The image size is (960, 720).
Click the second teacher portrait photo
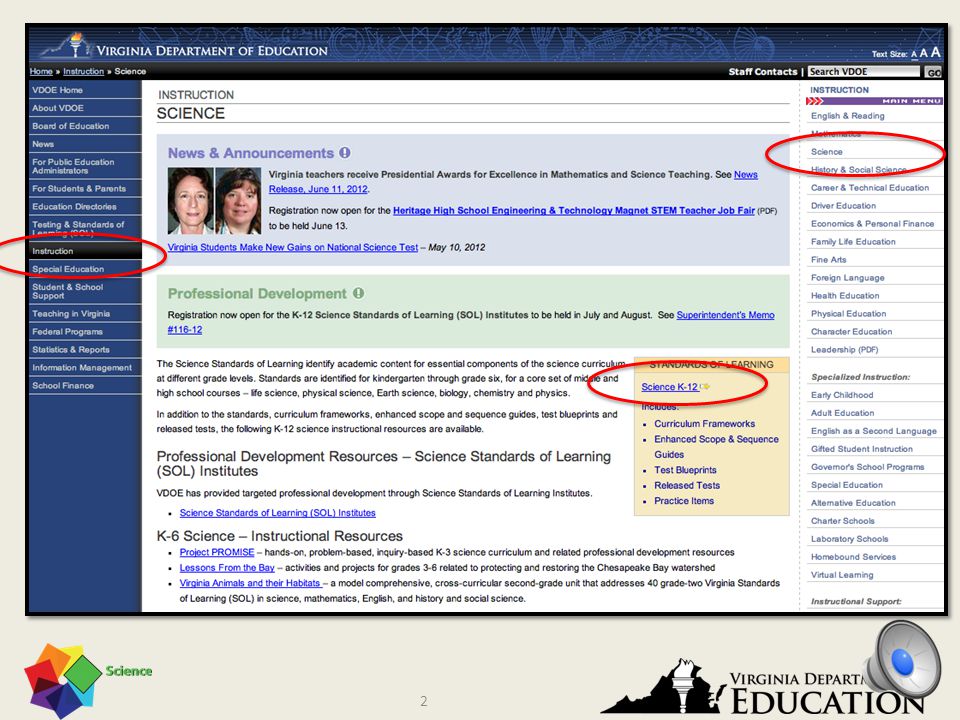238,200
